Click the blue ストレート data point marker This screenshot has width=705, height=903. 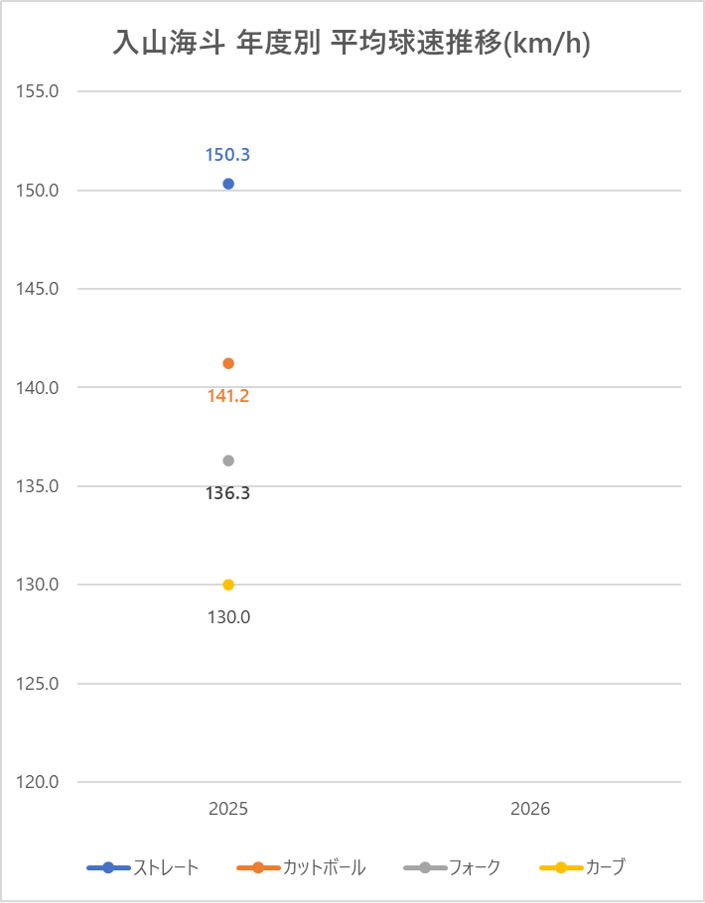point(228,184)
